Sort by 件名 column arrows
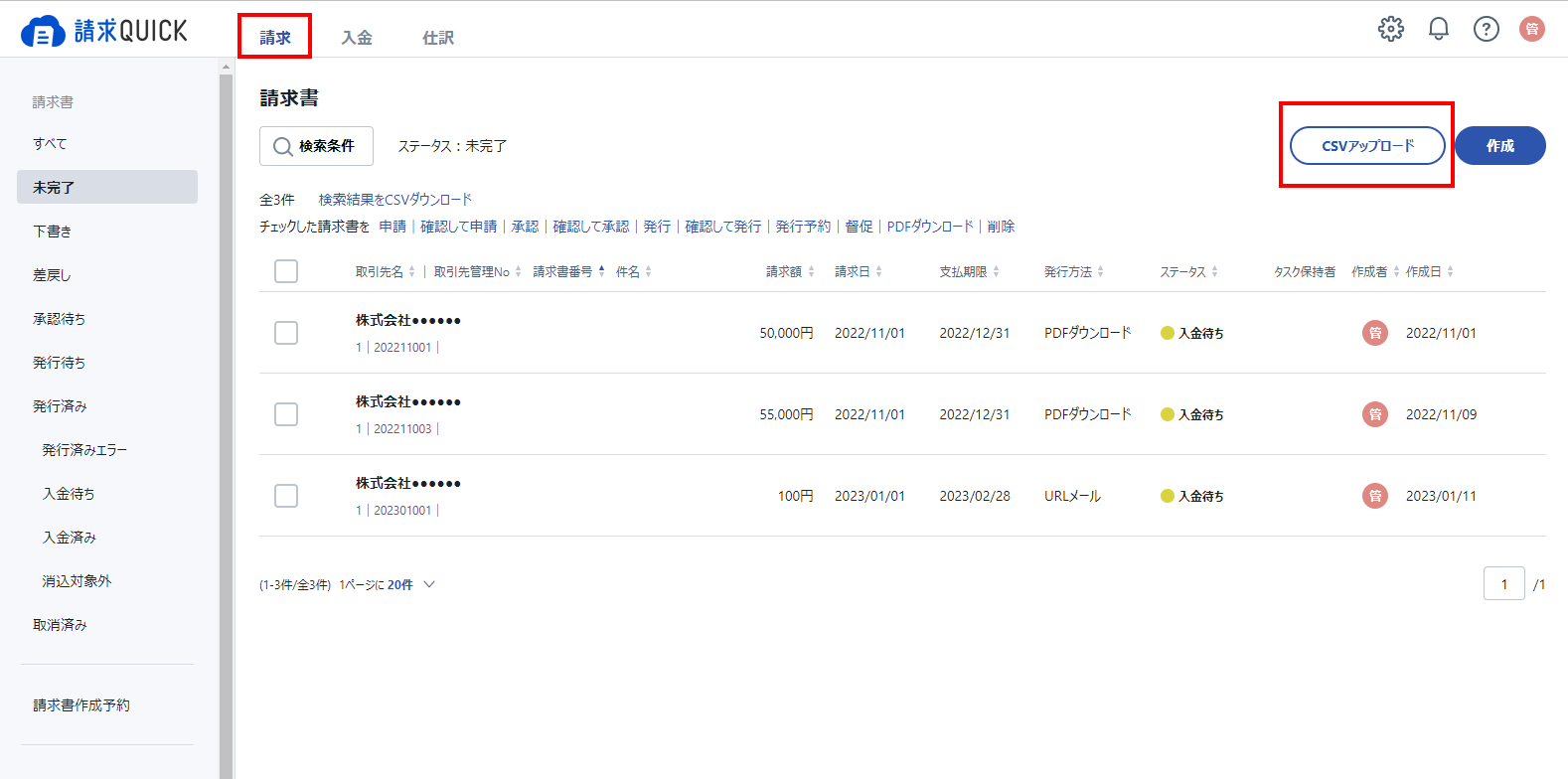 click(648, 271)
